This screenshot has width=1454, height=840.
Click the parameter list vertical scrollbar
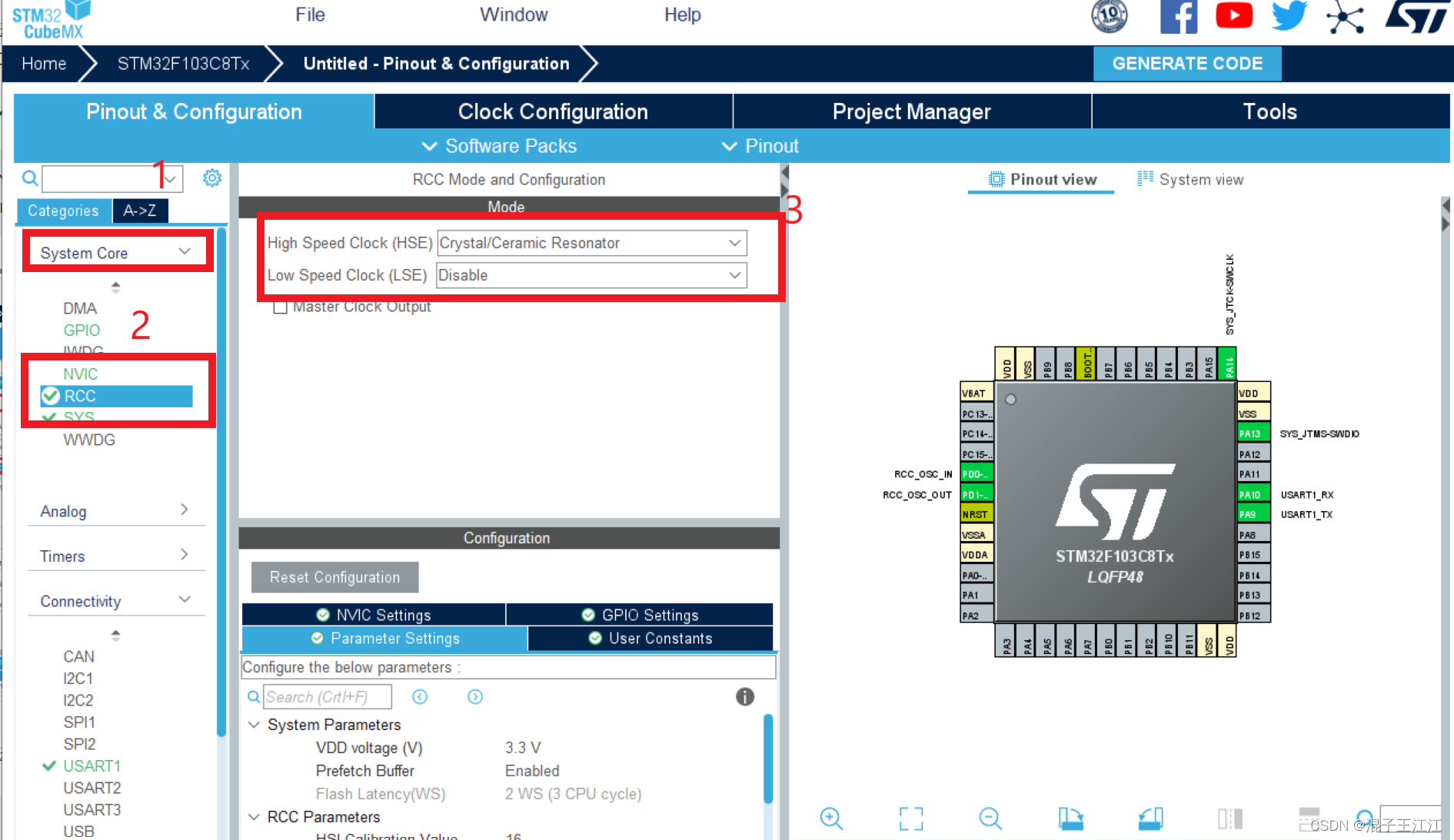(x=767, y=759)
